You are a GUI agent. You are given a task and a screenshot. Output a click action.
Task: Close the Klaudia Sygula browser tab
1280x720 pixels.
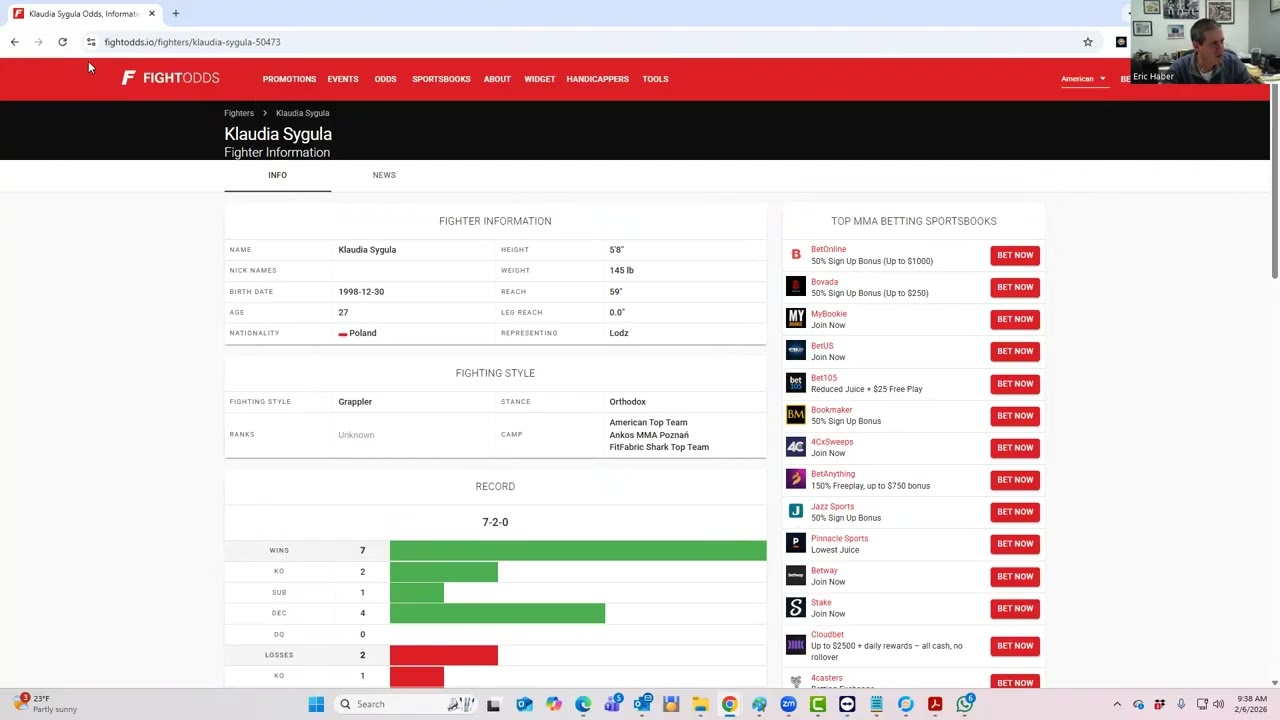pos(152,14)
